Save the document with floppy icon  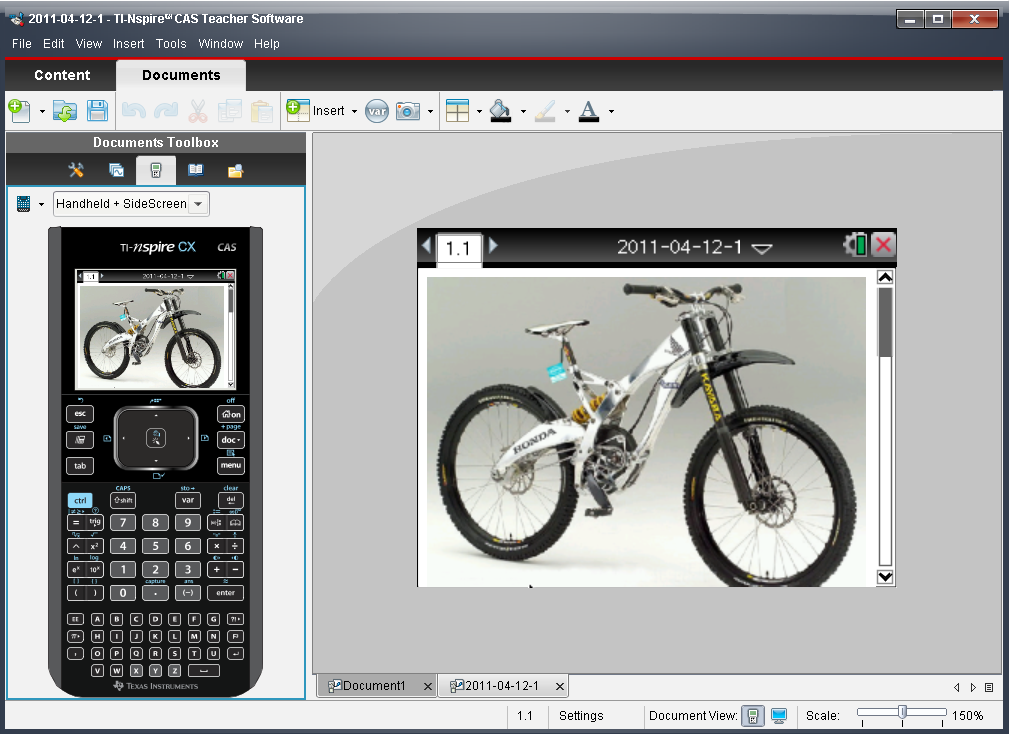pyautogui.click(x=97, y=111)
